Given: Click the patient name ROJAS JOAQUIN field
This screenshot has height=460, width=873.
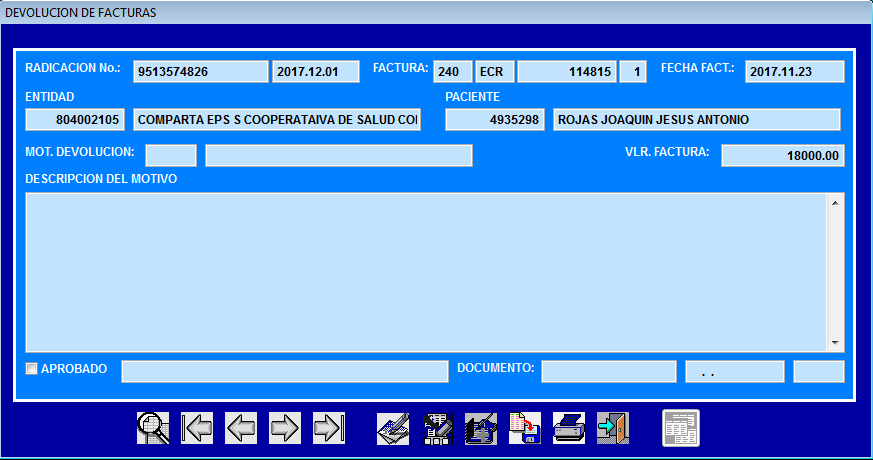Looking at the screenshot, I should [x=697, y=120].
